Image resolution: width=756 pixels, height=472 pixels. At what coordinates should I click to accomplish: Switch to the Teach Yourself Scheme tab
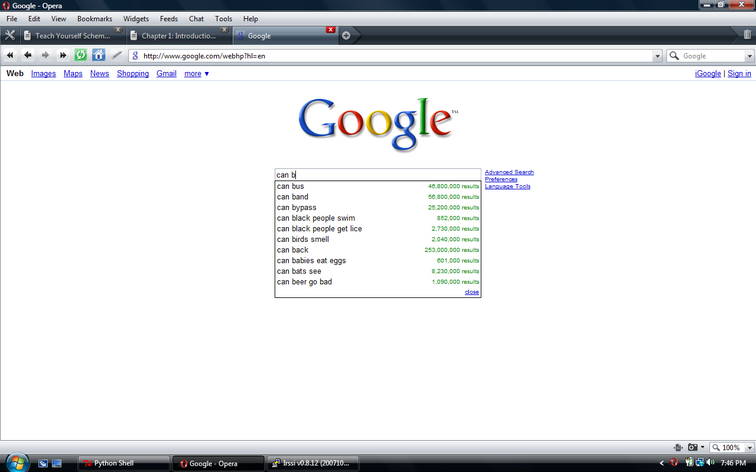[72, 36]
